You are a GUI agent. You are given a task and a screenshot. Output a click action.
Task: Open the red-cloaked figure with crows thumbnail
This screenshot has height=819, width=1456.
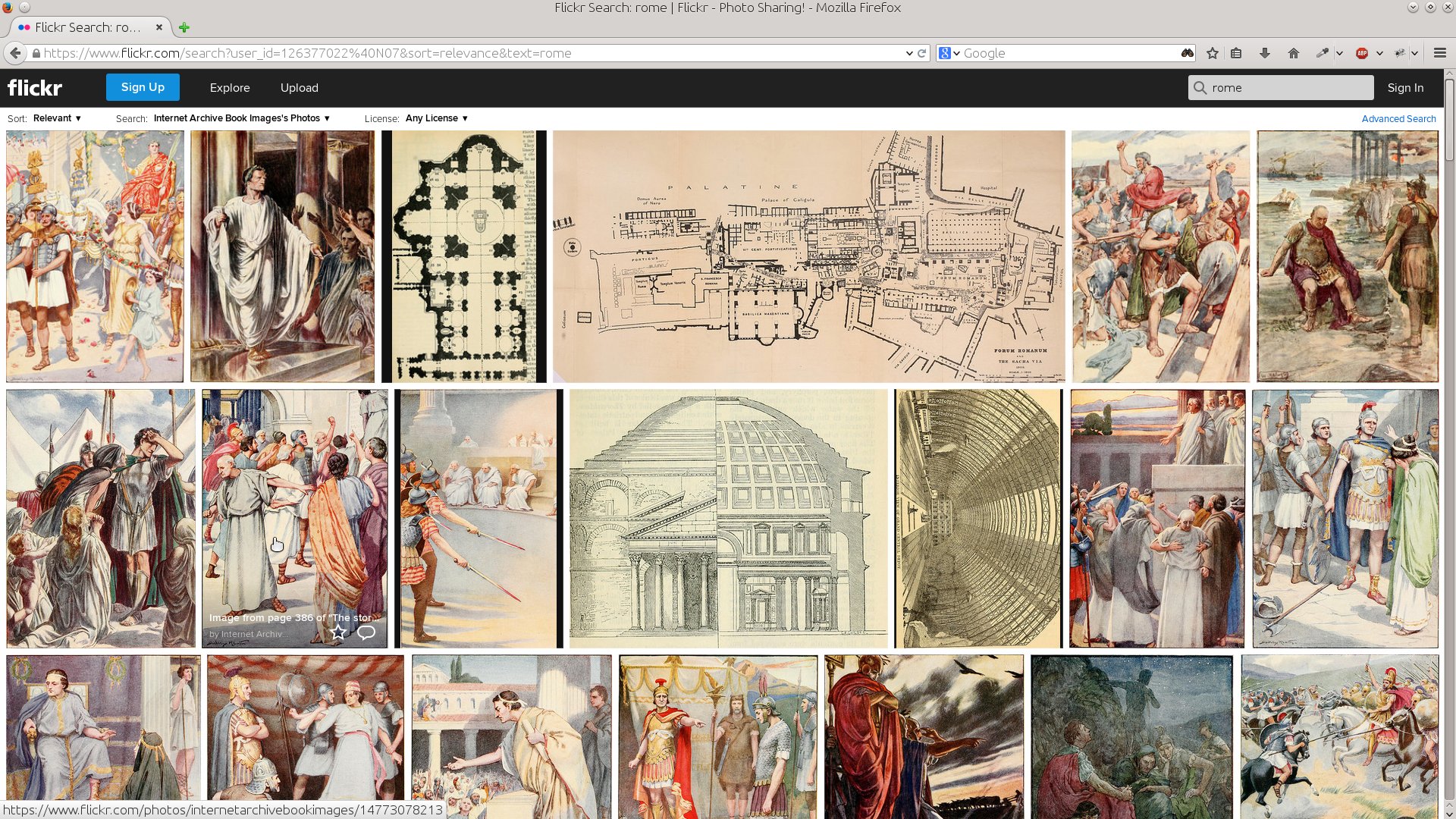pos(924,736)
